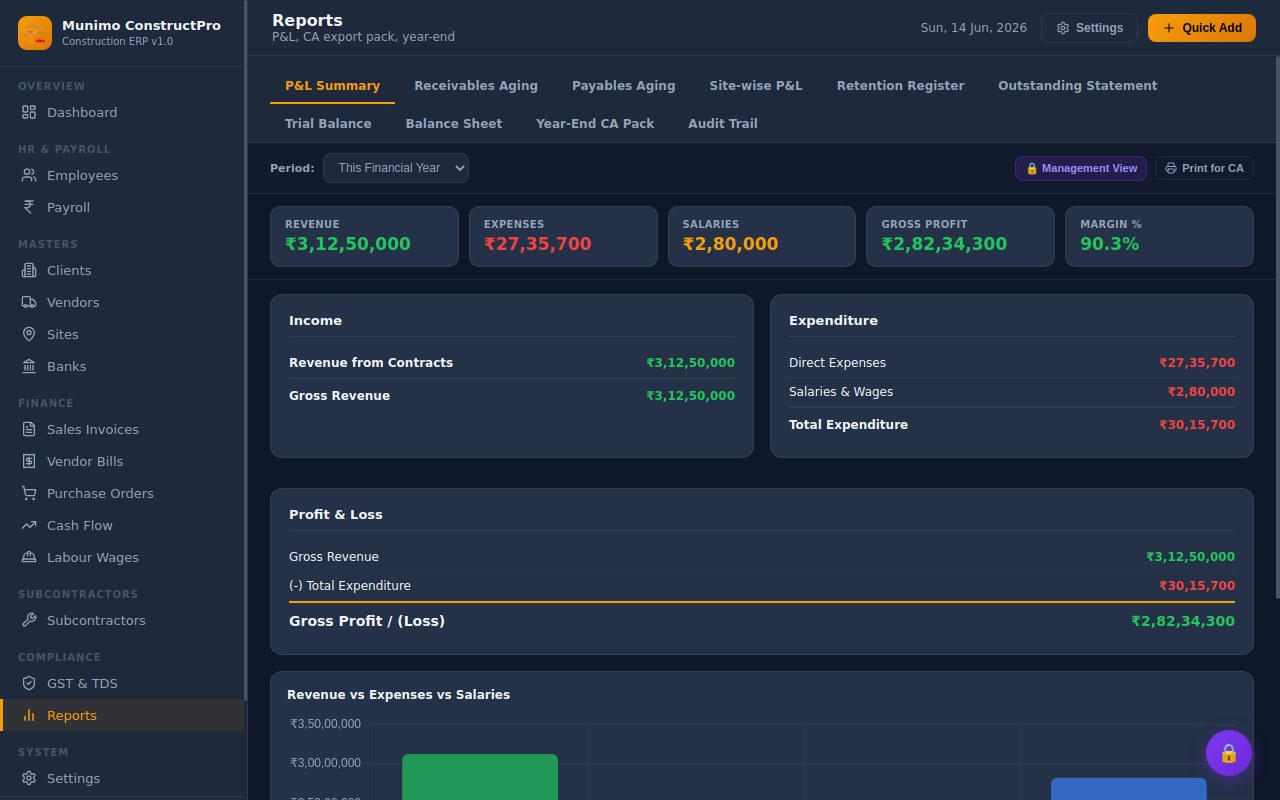Click the blue bar in the chart
The image size is (1280, 800).
point(1128,789)
